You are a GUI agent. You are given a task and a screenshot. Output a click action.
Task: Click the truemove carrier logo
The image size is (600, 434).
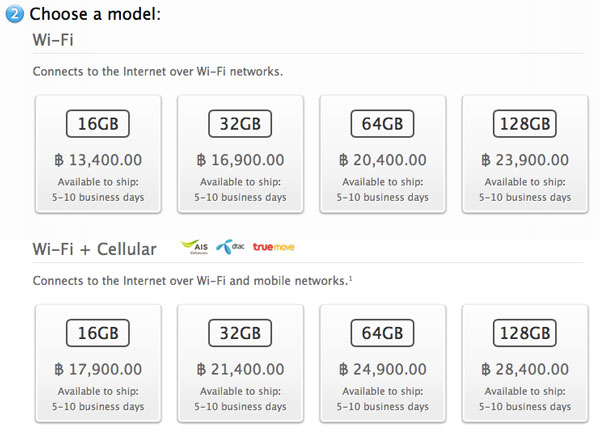tap(273, 247)
